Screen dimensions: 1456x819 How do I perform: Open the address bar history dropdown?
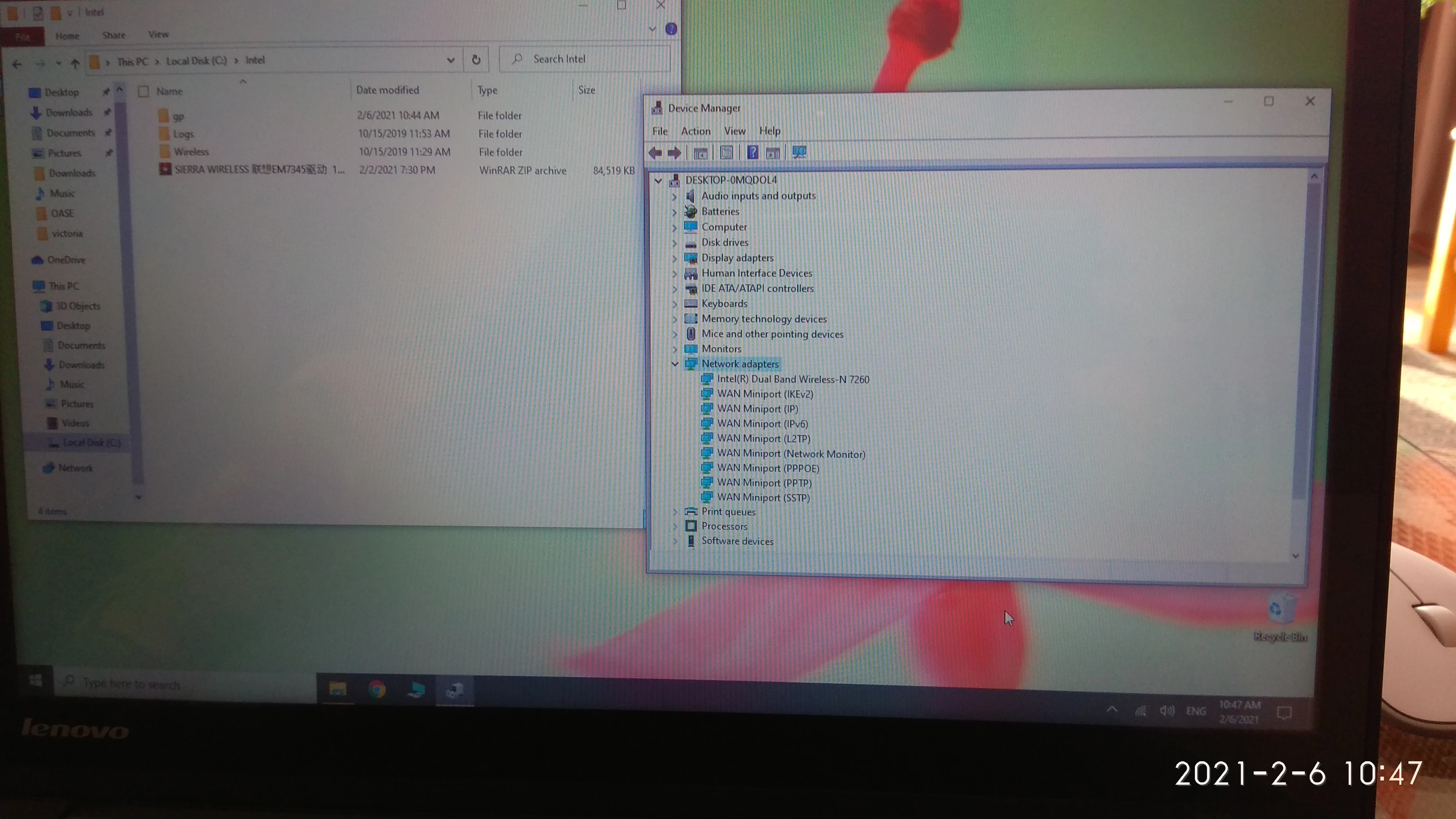tap(450, 60)
